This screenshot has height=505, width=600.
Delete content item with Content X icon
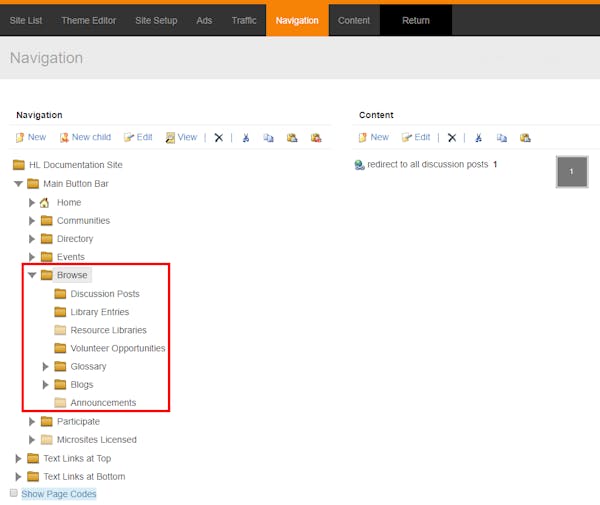coord(452,138)
